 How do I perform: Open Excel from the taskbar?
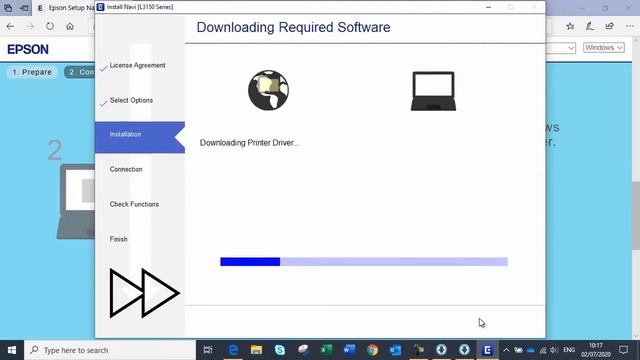pyautogui.click(x=326, y=350)
